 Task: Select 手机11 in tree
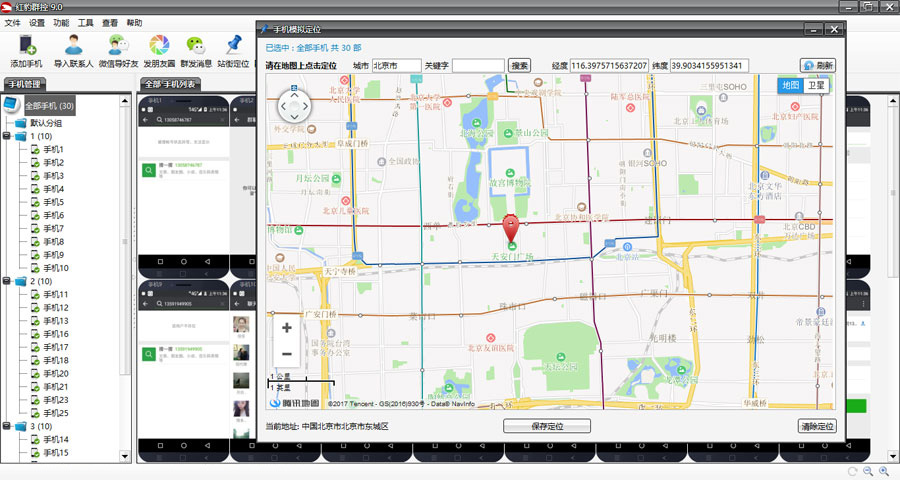(x=56, y=295)
